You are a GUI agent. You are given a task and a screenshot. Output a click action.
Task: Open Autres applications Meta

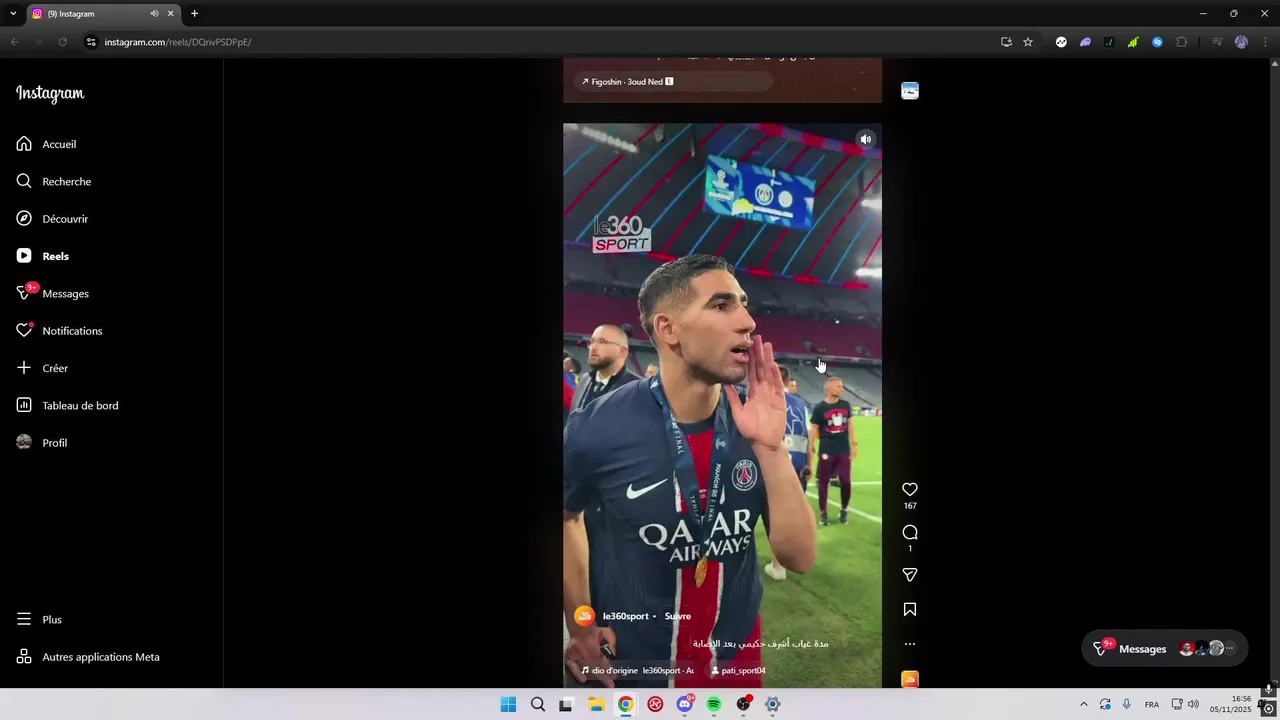(88, 657)
